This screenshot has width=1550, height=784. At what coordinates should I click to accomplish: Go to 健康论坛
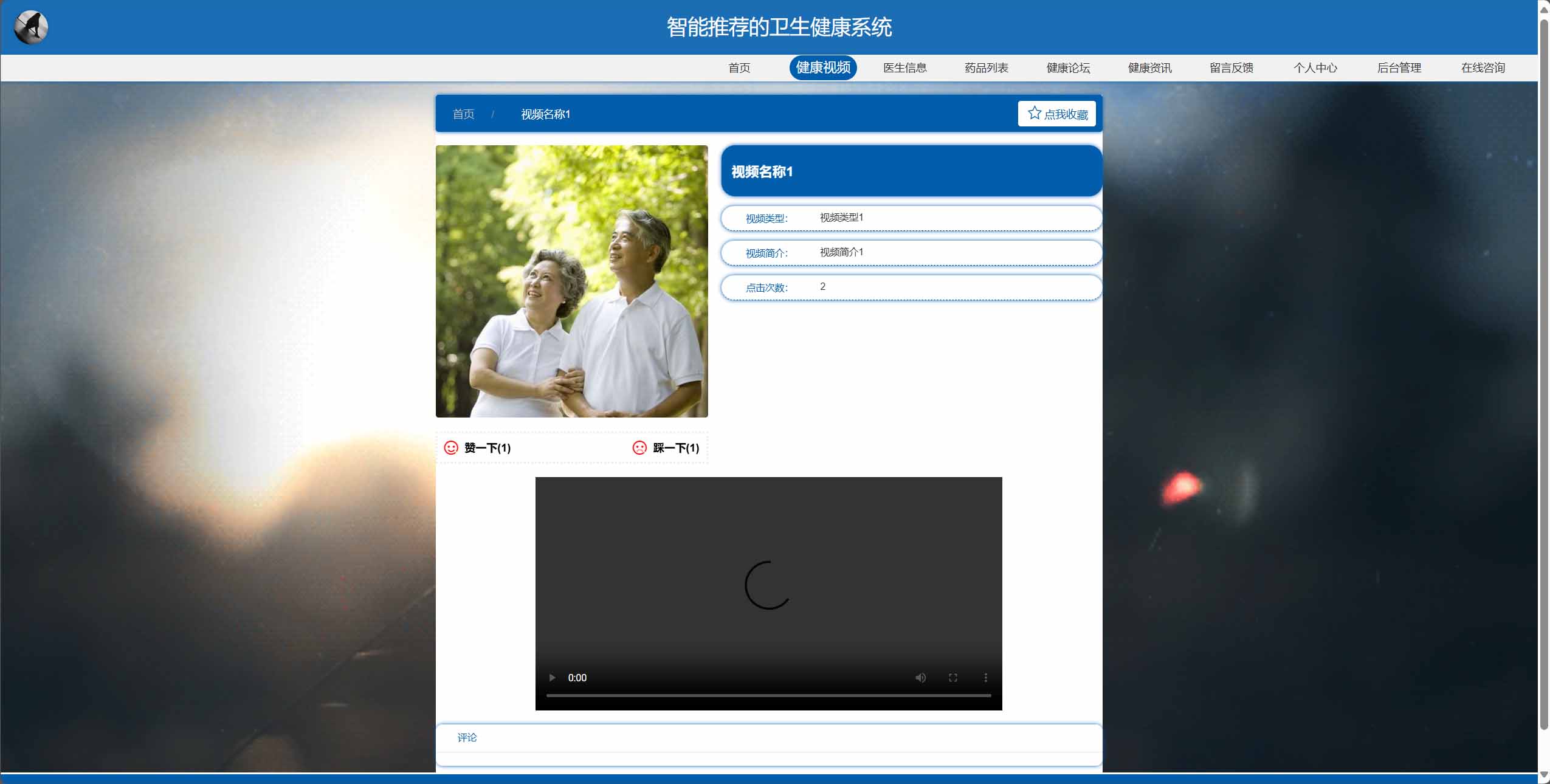click(x=1068, y=68)
